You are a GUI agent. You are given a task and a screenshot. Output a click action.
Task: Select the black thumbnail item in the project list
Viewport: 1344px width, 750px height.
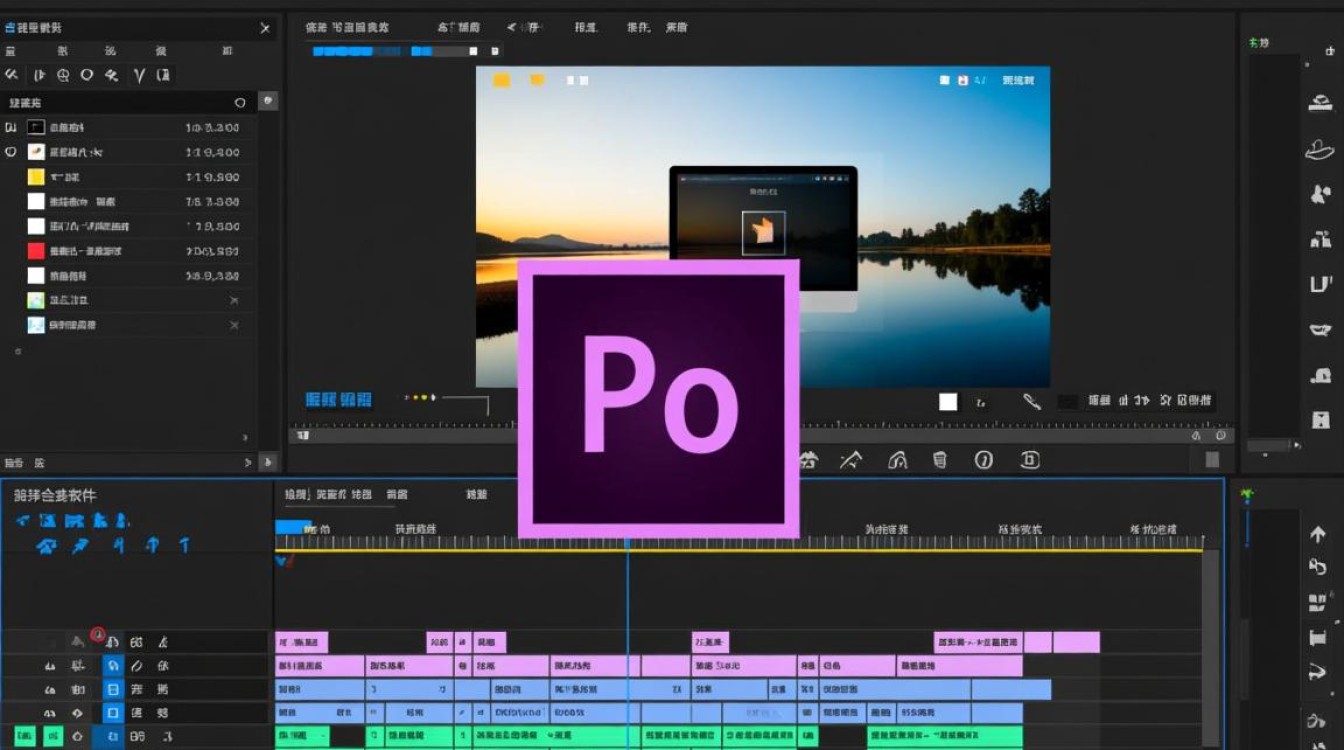(36, 127)
